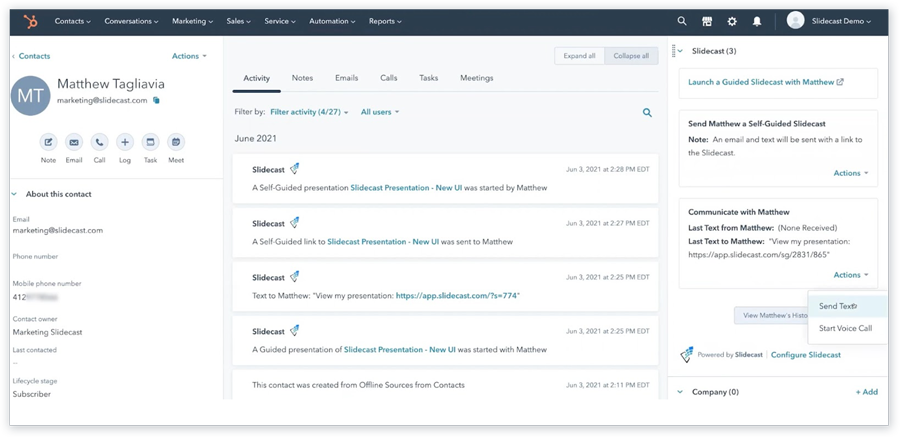Open the app.slidecast.com/?s=774 link
The height and width of the screenshot is (437, 900).
coord(456,296)
